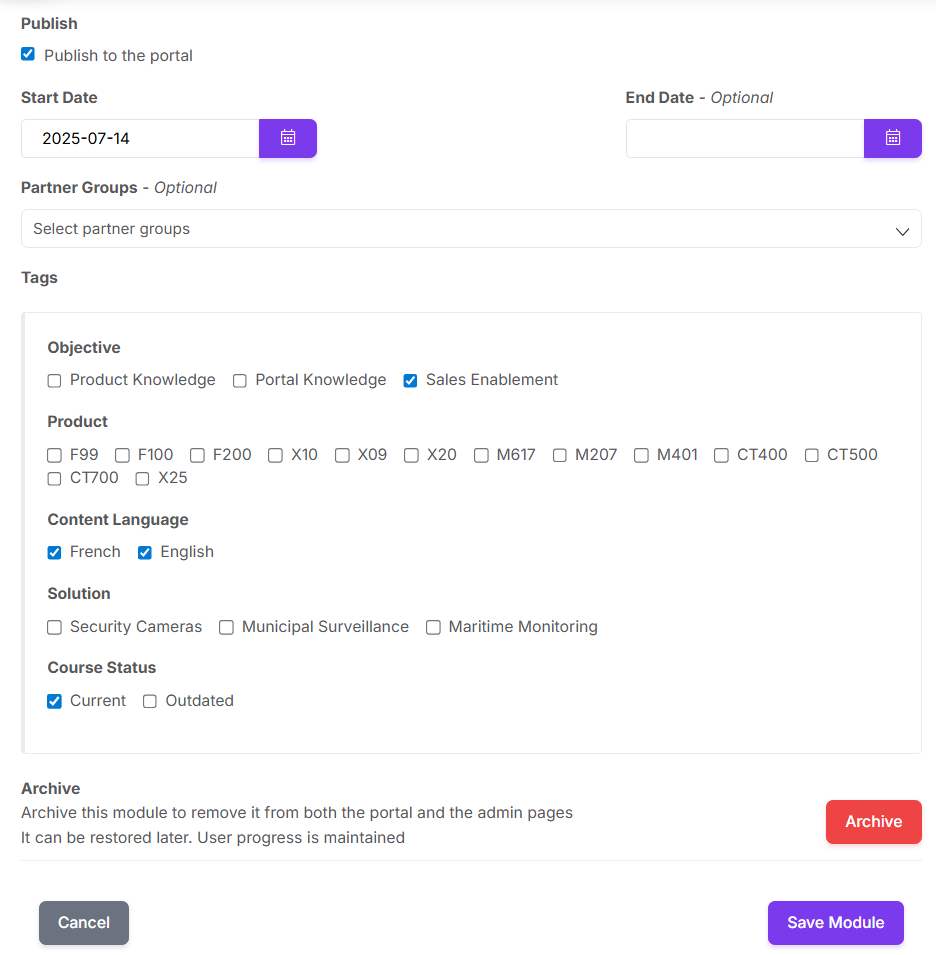Cancel editing the module
Image resolution: width=936 pixels, height=955 pixels.
pos(84,923)
